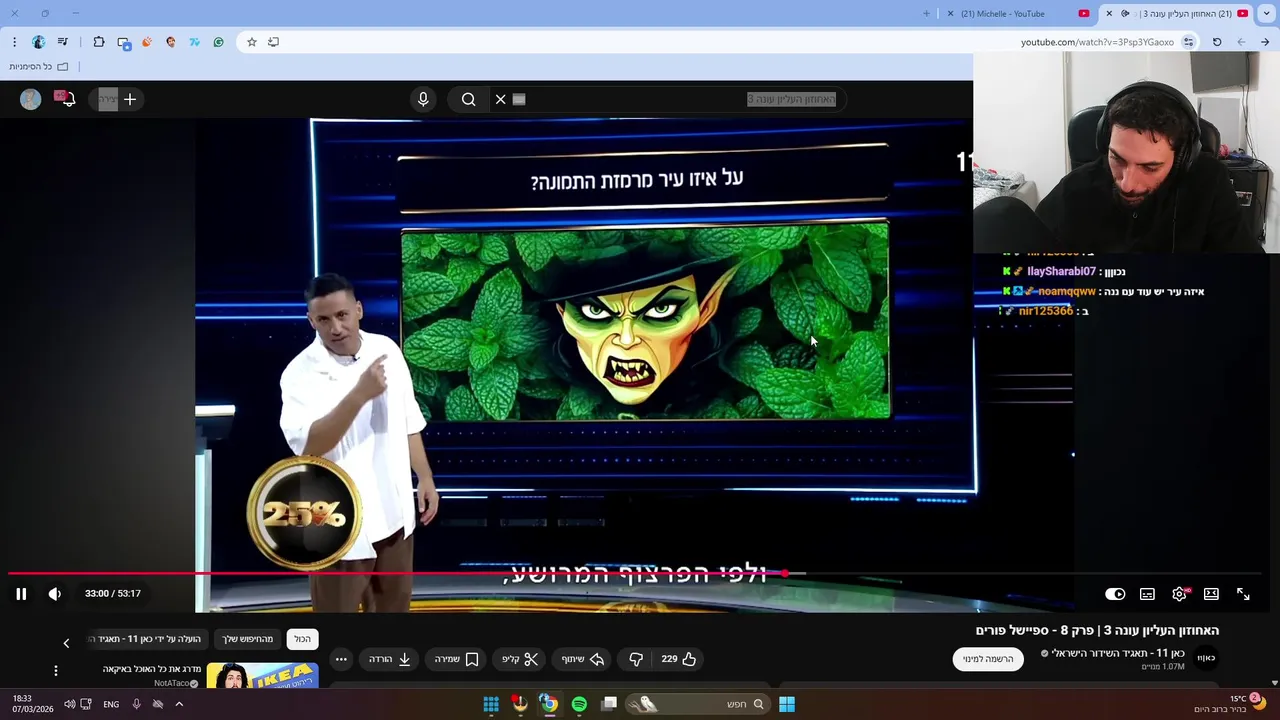Select the הועלה על ידי כאן 11 chip
The height and width of the screenshot is (720, 1280).
(148, 639)
